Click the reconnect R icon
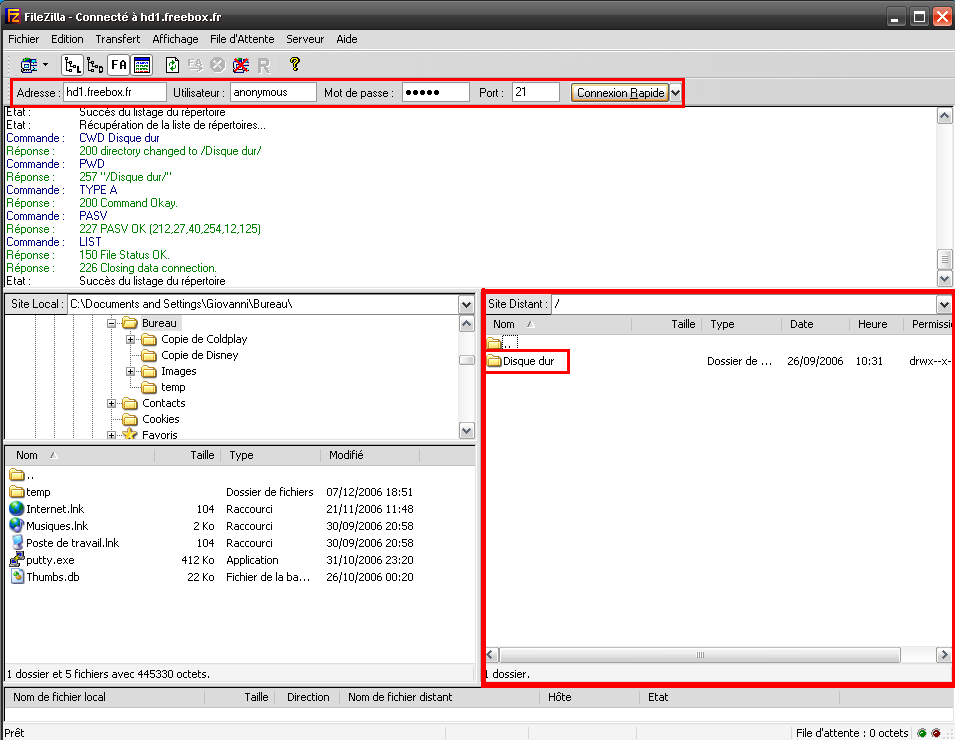Image resolution: width=955 pixels, height=740 pixels. point(264,66)
